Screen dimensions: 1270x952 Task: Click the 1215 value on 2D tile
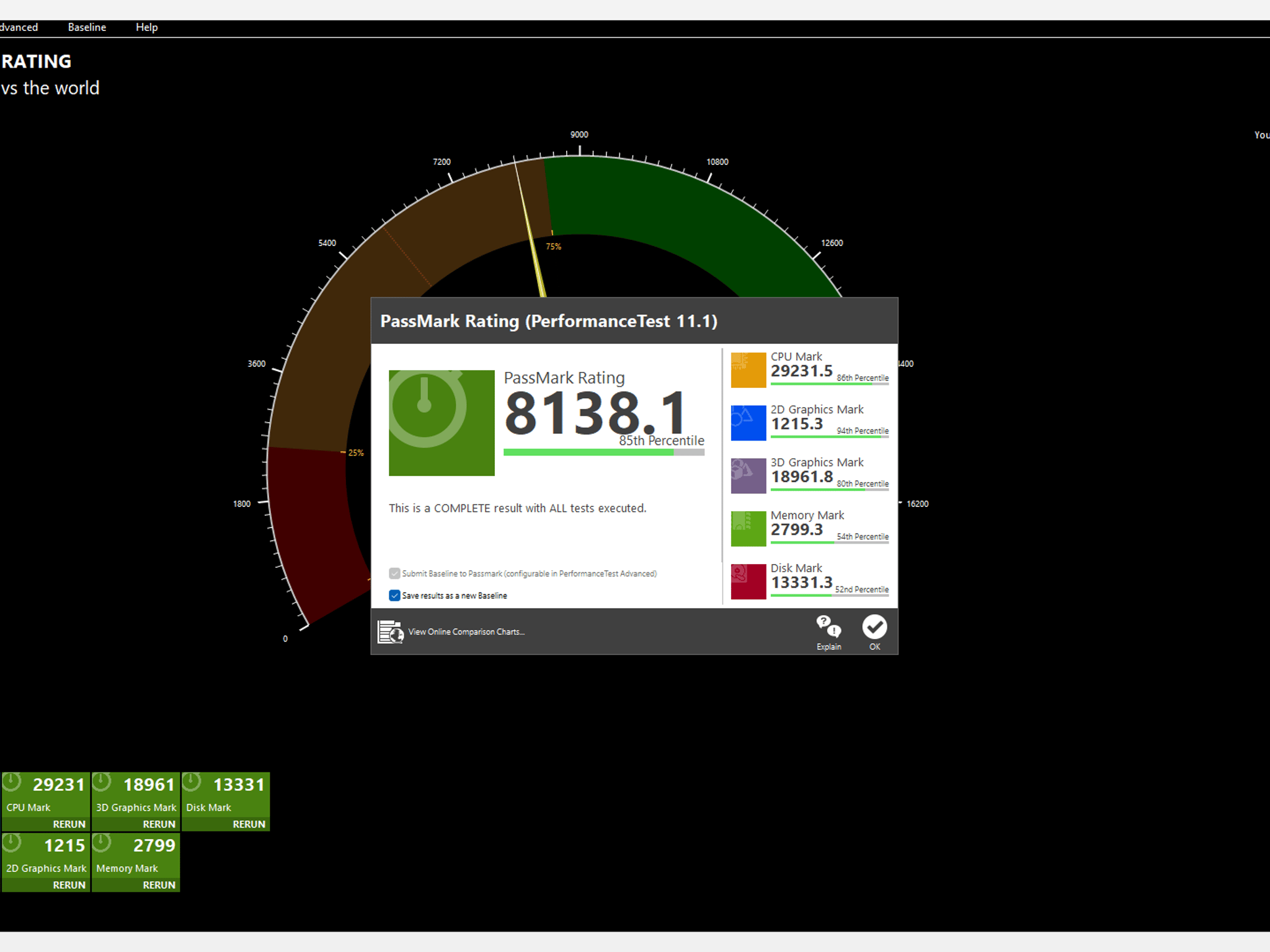64,845
